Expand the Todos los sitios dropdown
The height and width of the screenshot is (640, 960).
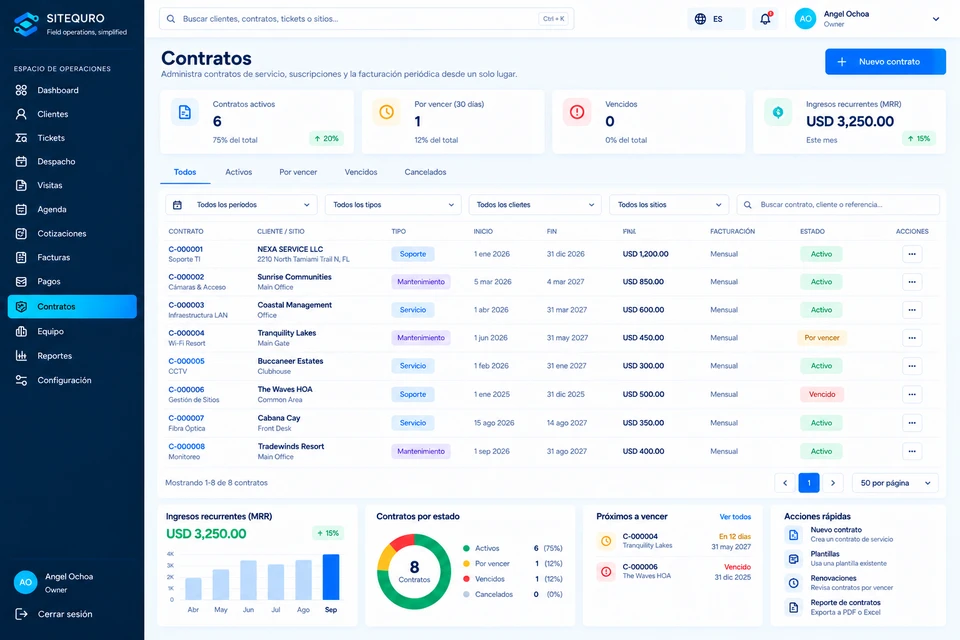(x=669, y=205)
